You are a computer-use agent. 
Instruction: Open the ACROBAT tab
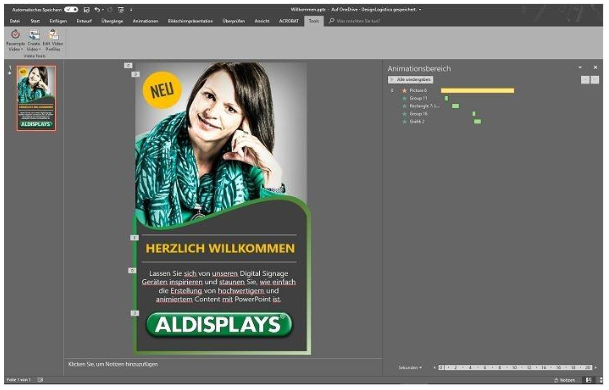[289, 21]
